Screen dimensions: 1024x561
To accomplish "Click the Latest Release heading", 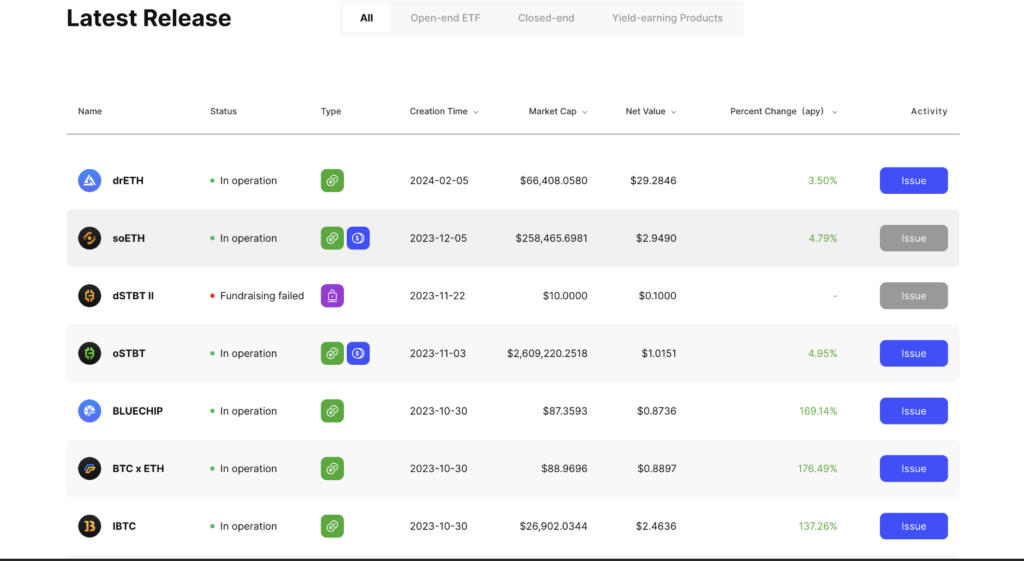I will click(149, 18).
